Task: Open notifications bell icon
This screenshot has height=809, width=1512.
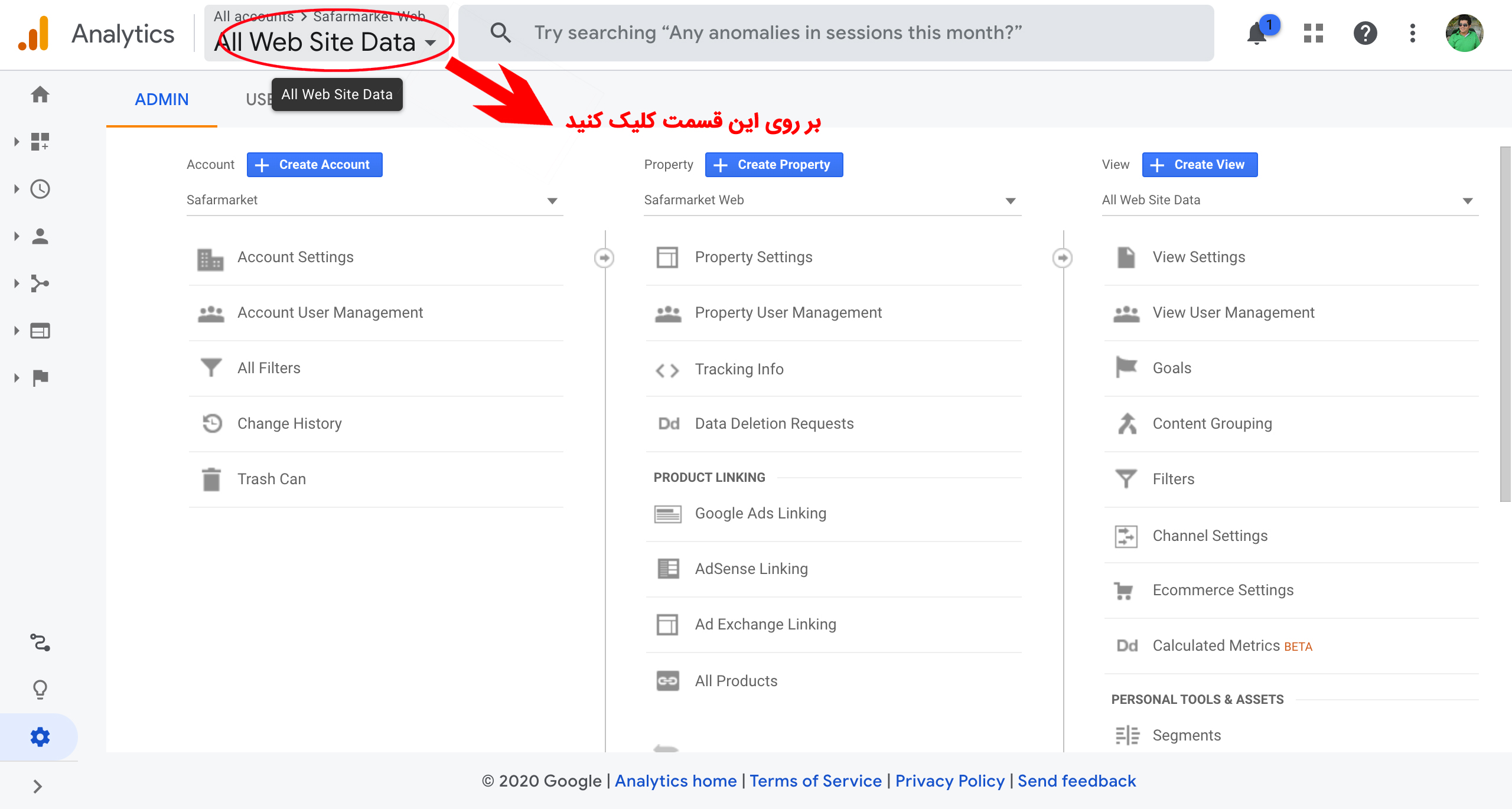Action: click(x=1257, y=34)
